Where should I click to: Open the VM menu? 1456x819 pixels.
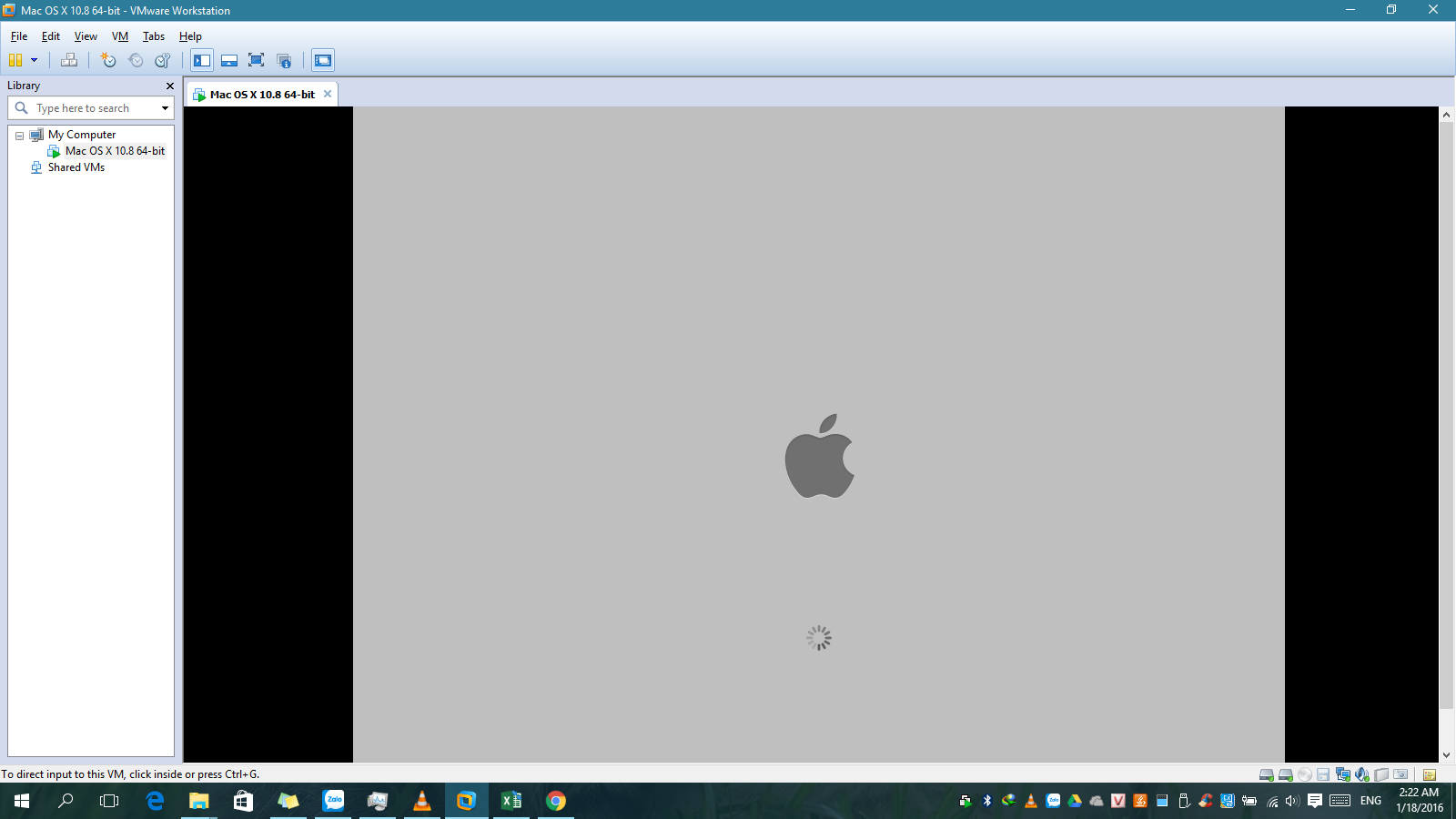coord(120,36)
